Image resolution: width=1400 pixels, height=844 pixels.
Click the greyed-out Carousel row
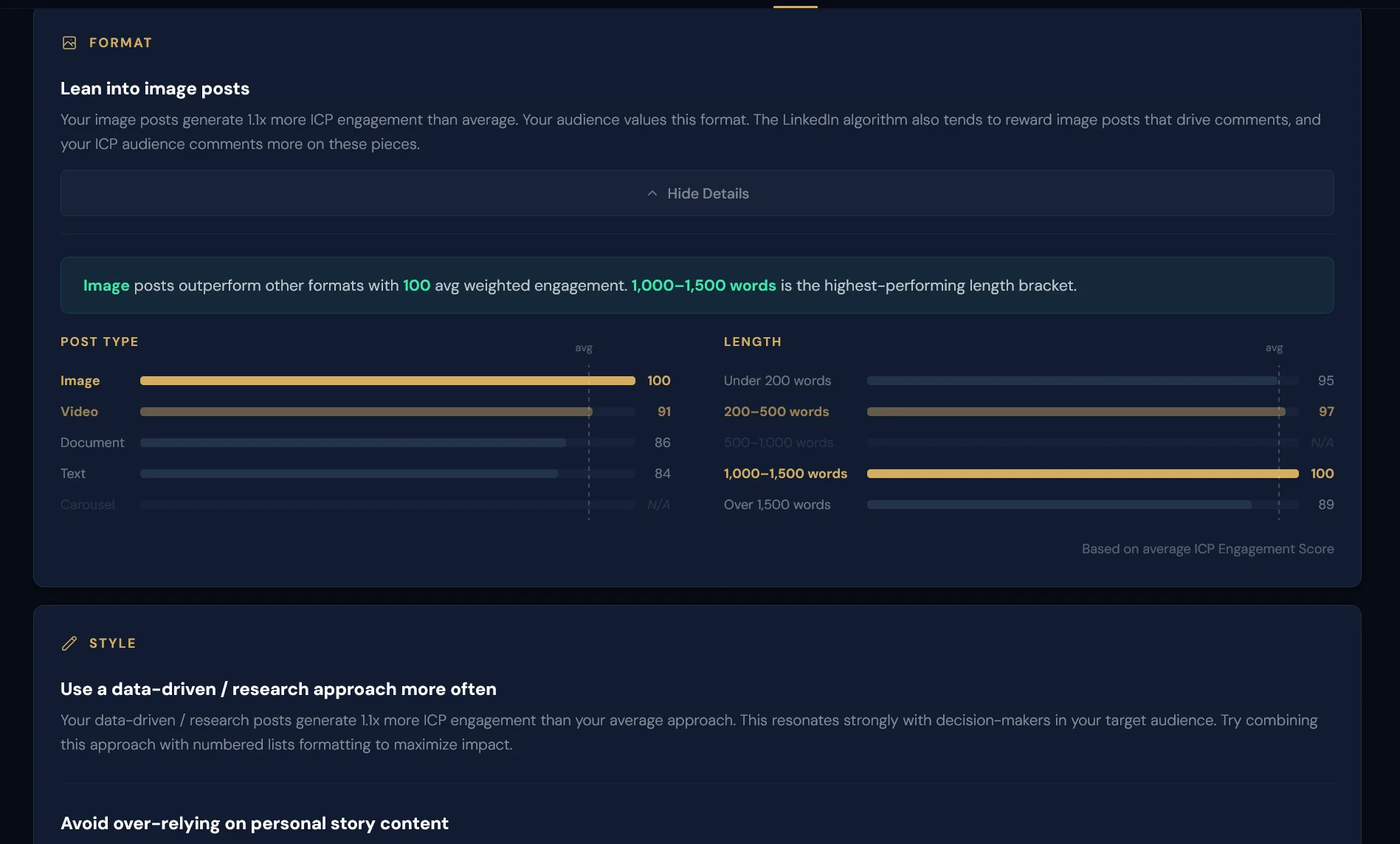tap(87, 505)
